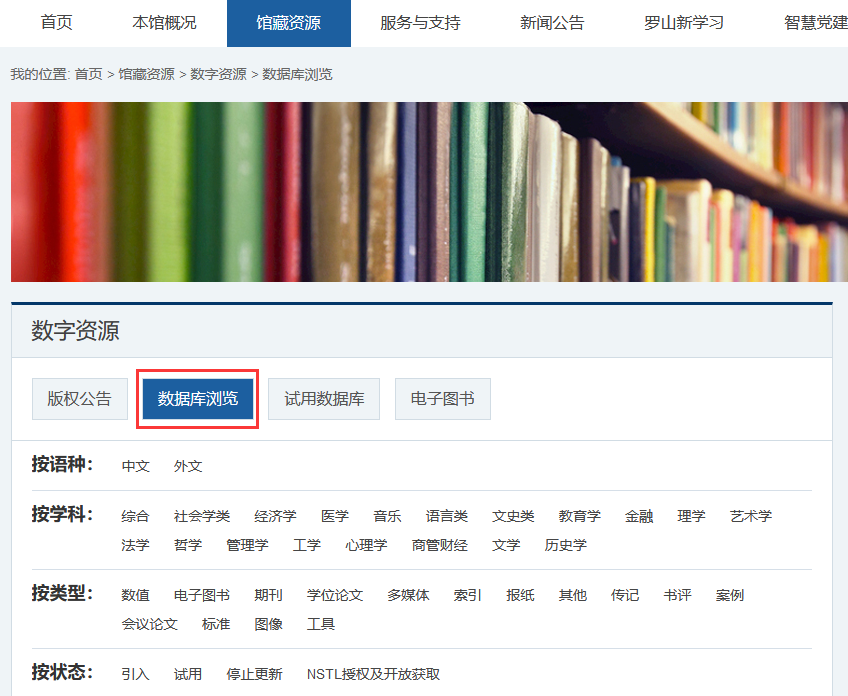Filter databases by 中文 language
Image resolution: width=848 pixels, height=696 pixels.
click(x=135, y=466)
